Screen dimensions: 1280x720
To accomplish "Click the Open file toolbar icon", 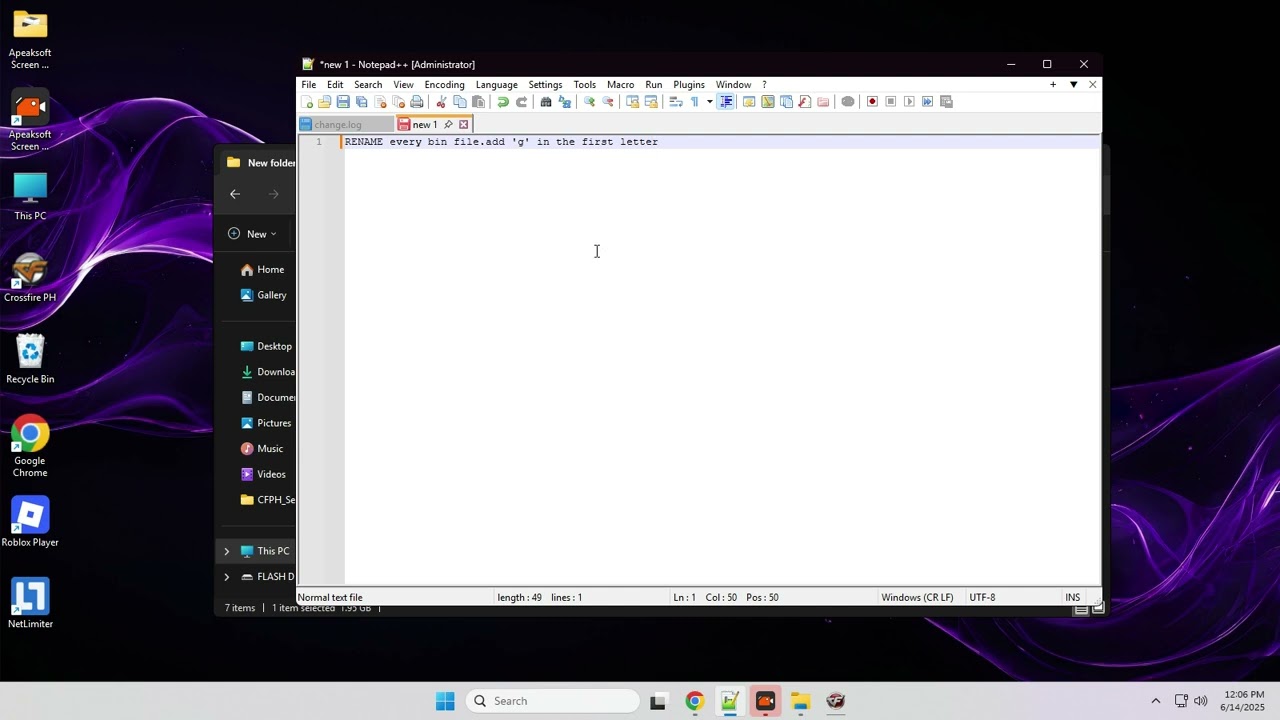I will tap(324, 102).
